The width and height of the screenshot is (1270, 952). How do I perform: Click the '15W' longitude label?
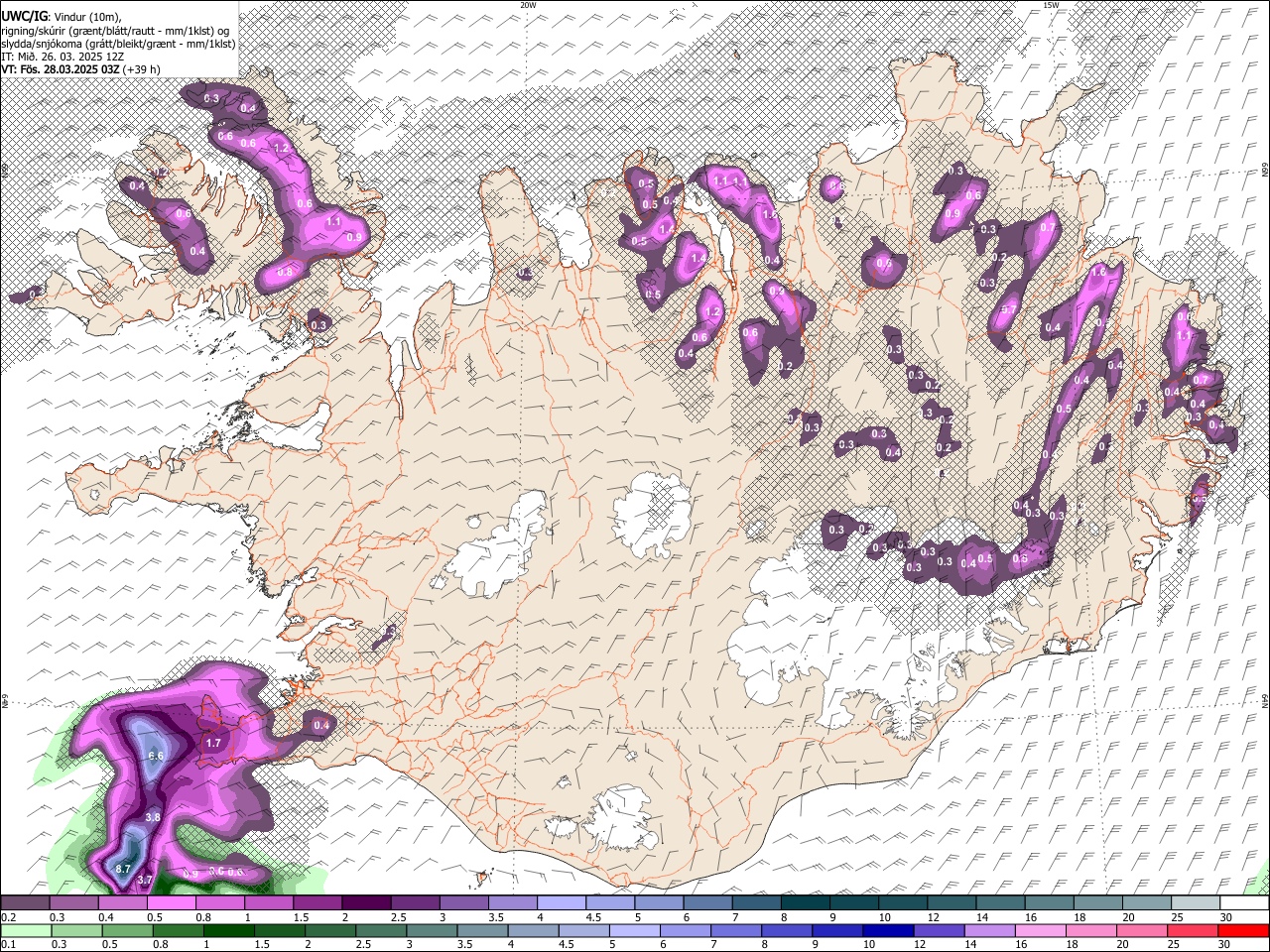(x=1051, y=5)
